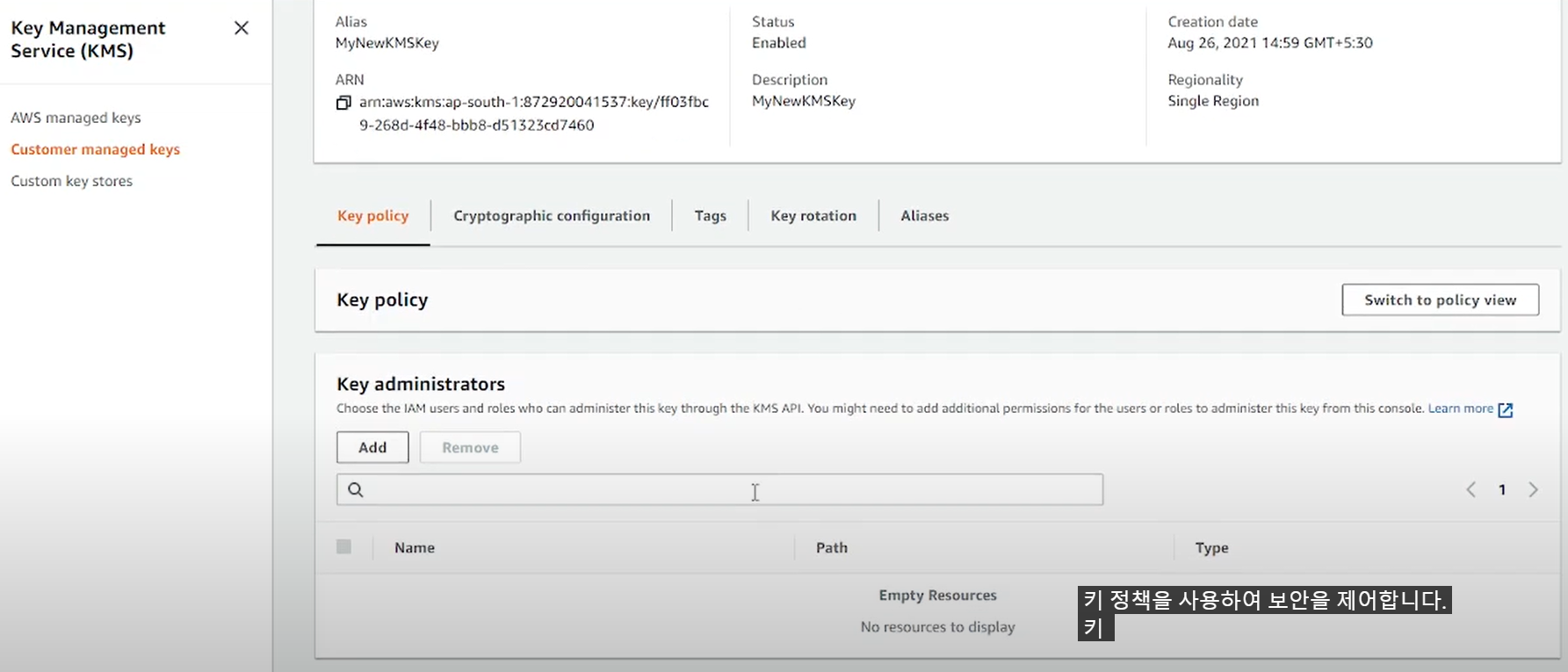1568x672 pixels.
Task: Switch to Cryptographic configuration tab
Action: [552, 215]
